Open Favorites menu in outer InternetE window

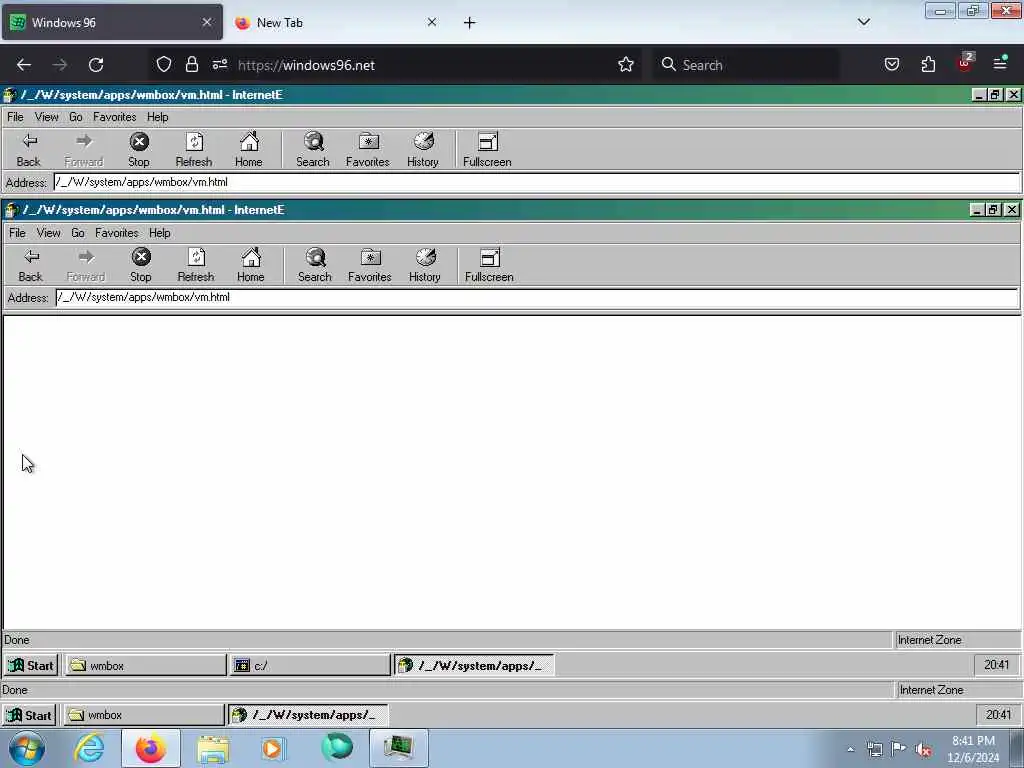click(x=114, y=117)
